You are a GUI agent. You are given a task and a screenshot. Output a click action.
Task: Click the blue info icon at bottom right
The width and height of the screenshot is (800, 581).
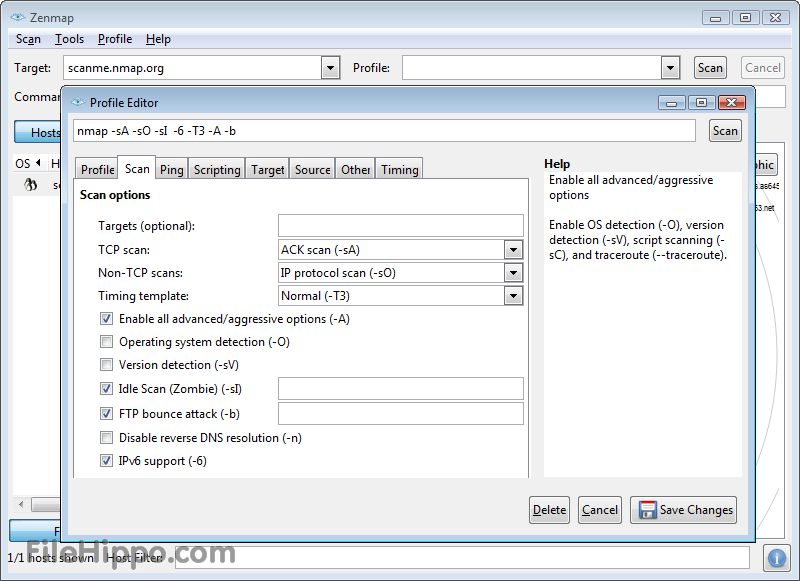pyautogui.click(x=776, y=557)
